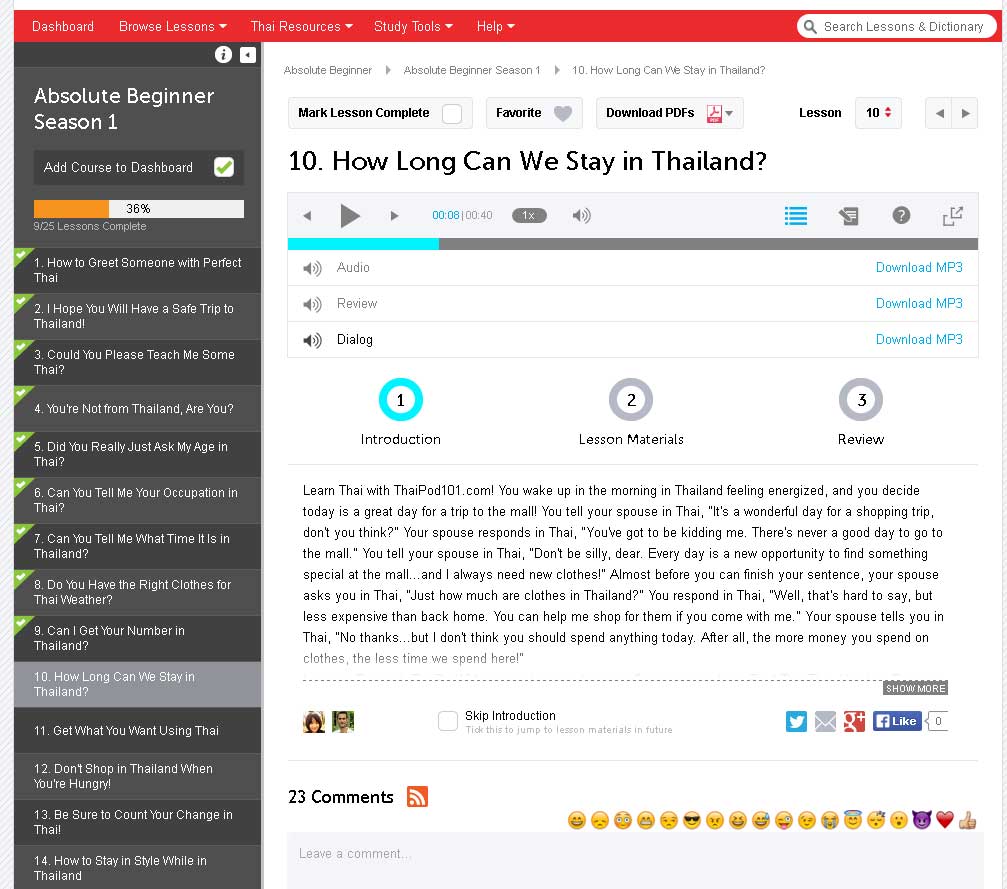The height and width of the screenshot is (889, 1007).
Task: Open Absolute Beginner breadcrumb
Action: [328, 71]
